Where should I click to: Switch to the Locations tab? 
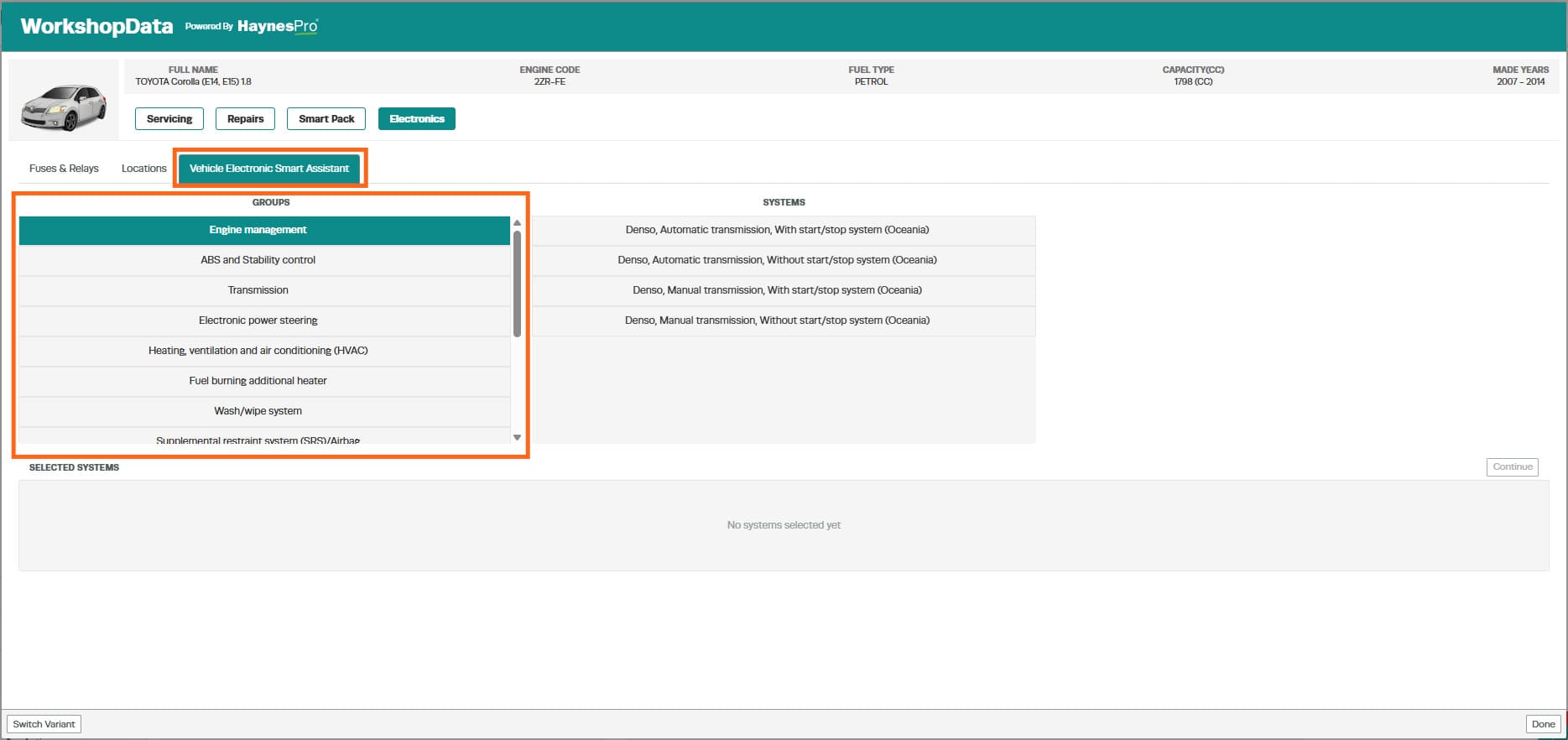click(x=143, y=168)
